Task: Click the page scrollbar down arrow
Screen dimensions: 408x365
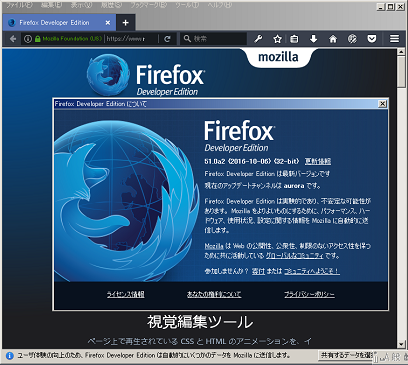Action: (401, 344)
